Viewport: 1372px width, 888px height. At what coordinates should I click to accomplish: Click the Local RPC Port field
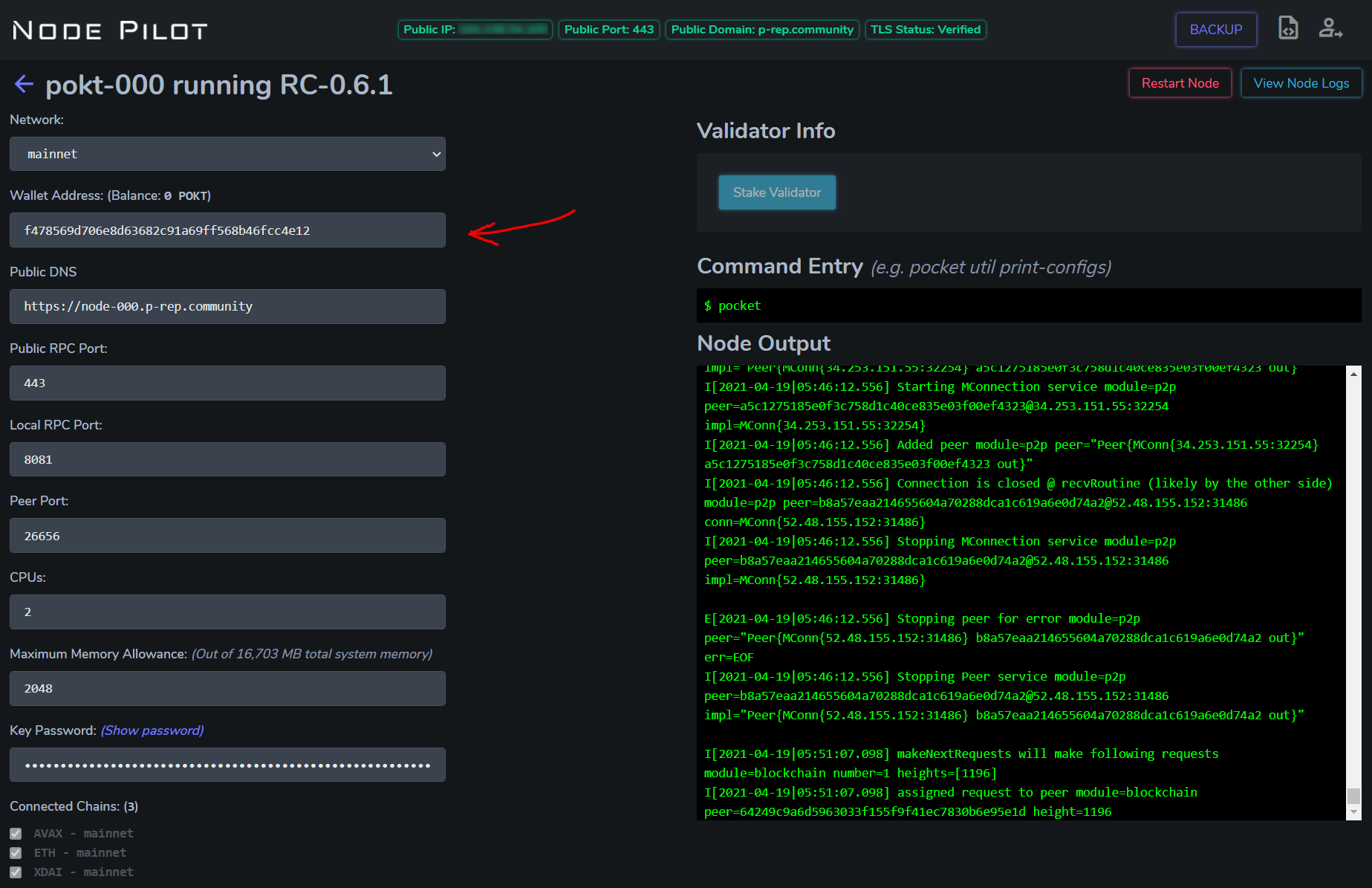[x=227, y=459]
